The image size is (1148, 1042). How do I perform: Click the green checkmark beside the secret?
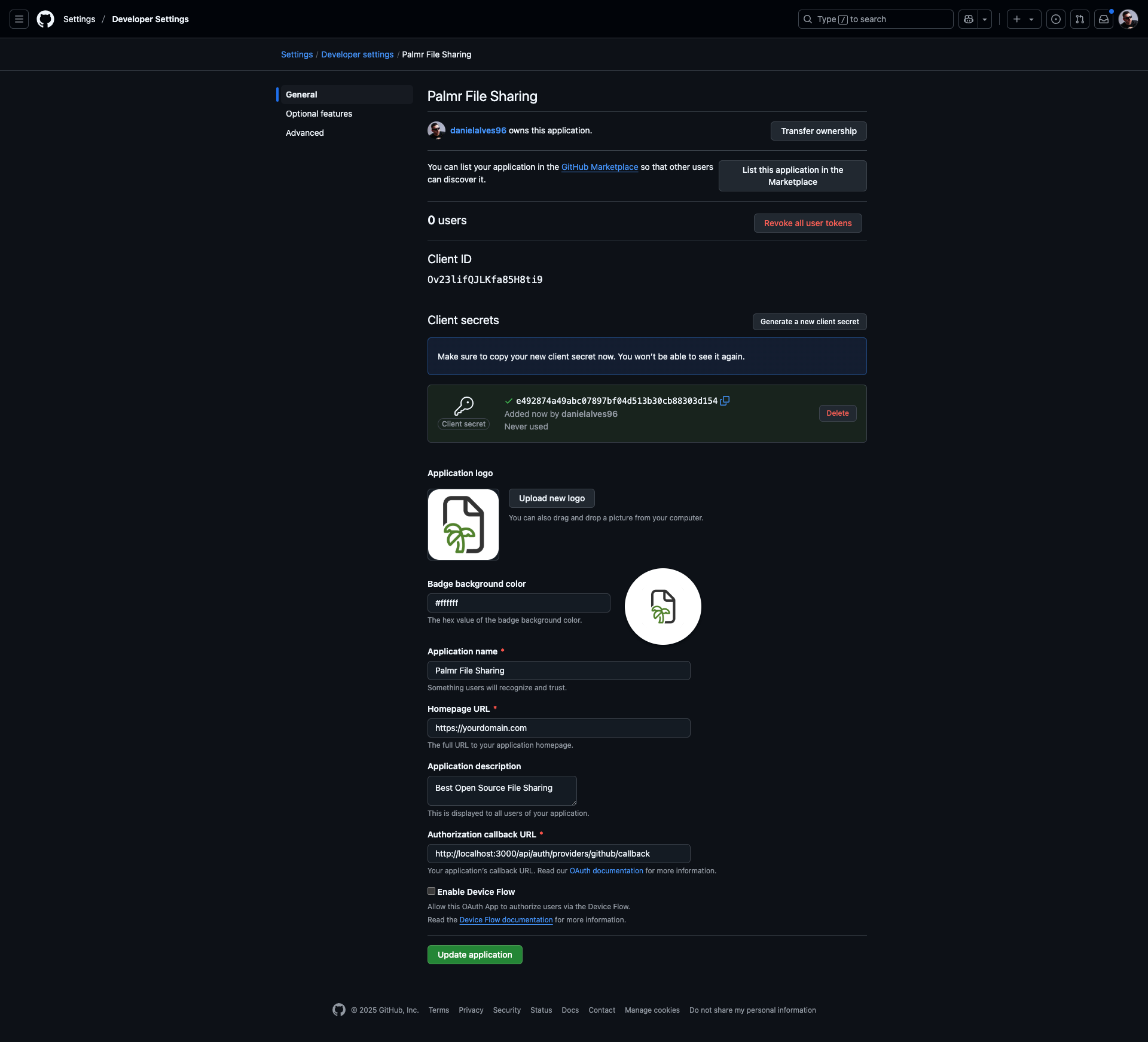click(x=509, y=401)
